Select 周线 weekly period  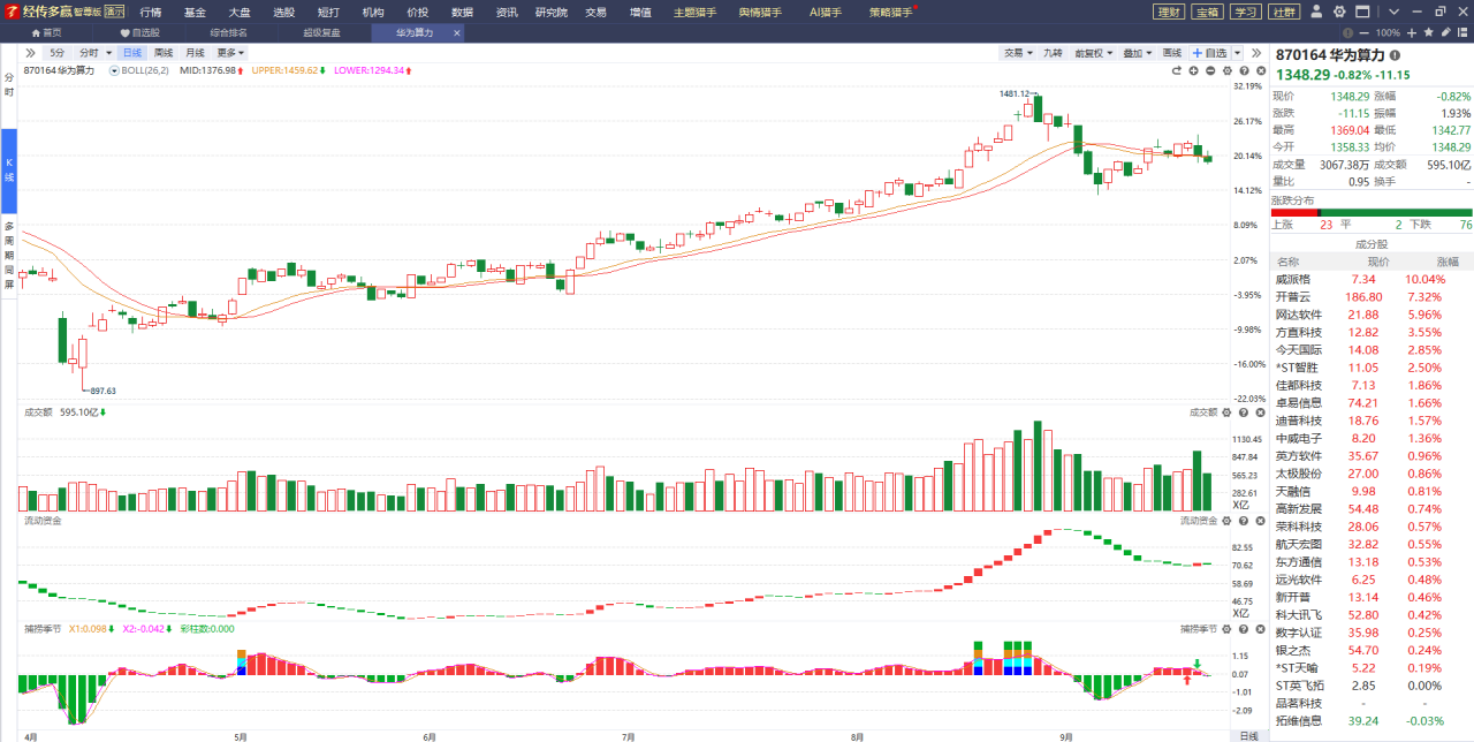tap(163, 52)
